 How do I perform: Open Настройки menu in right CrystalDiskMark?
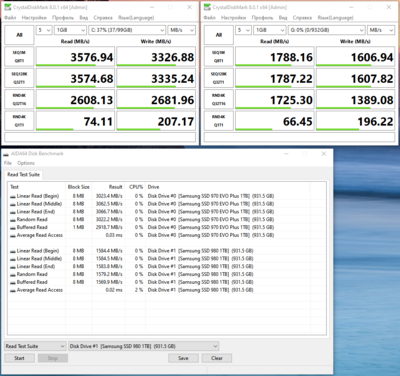tap(233, 18)
